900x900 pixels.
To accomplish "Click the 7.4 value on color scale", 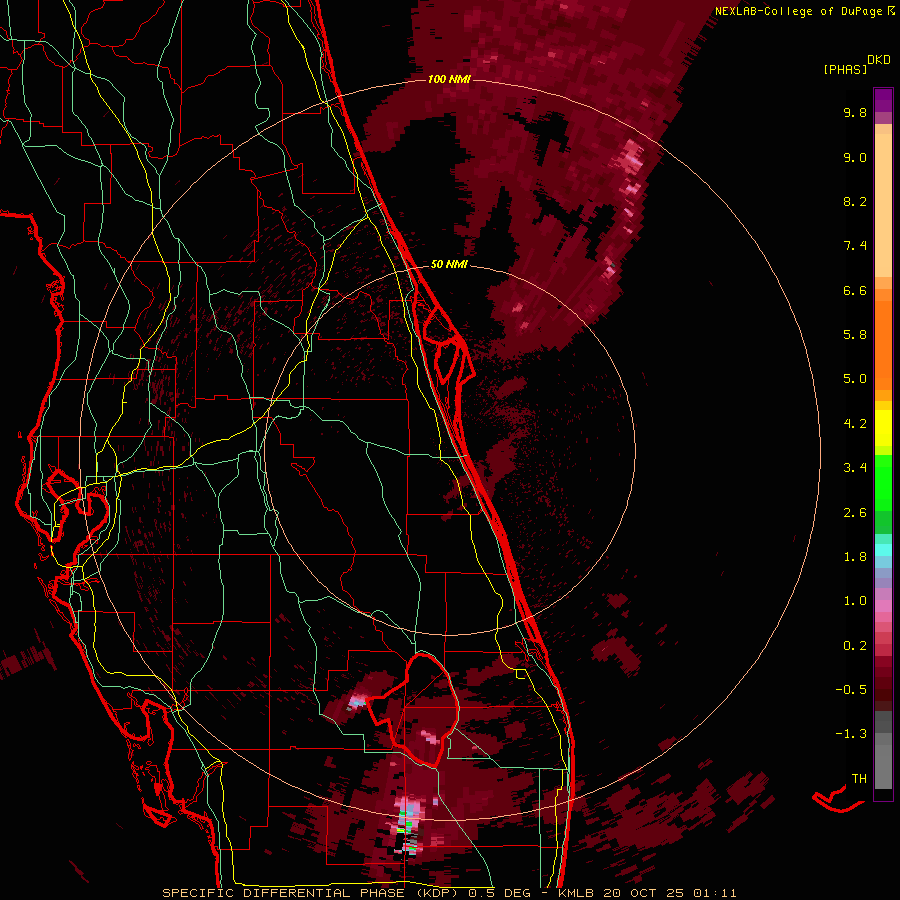I will pos(855,246).
